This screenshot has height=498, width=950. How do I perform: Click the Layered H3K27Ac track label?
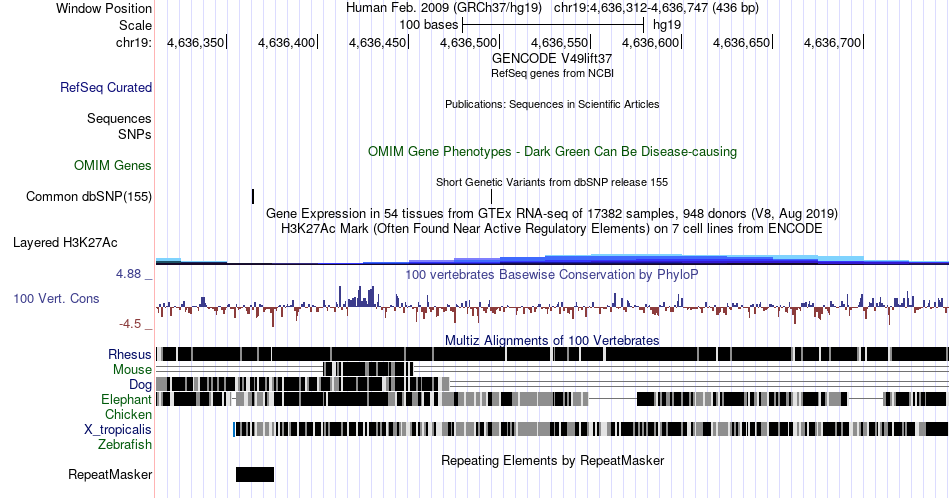point(65,242)
